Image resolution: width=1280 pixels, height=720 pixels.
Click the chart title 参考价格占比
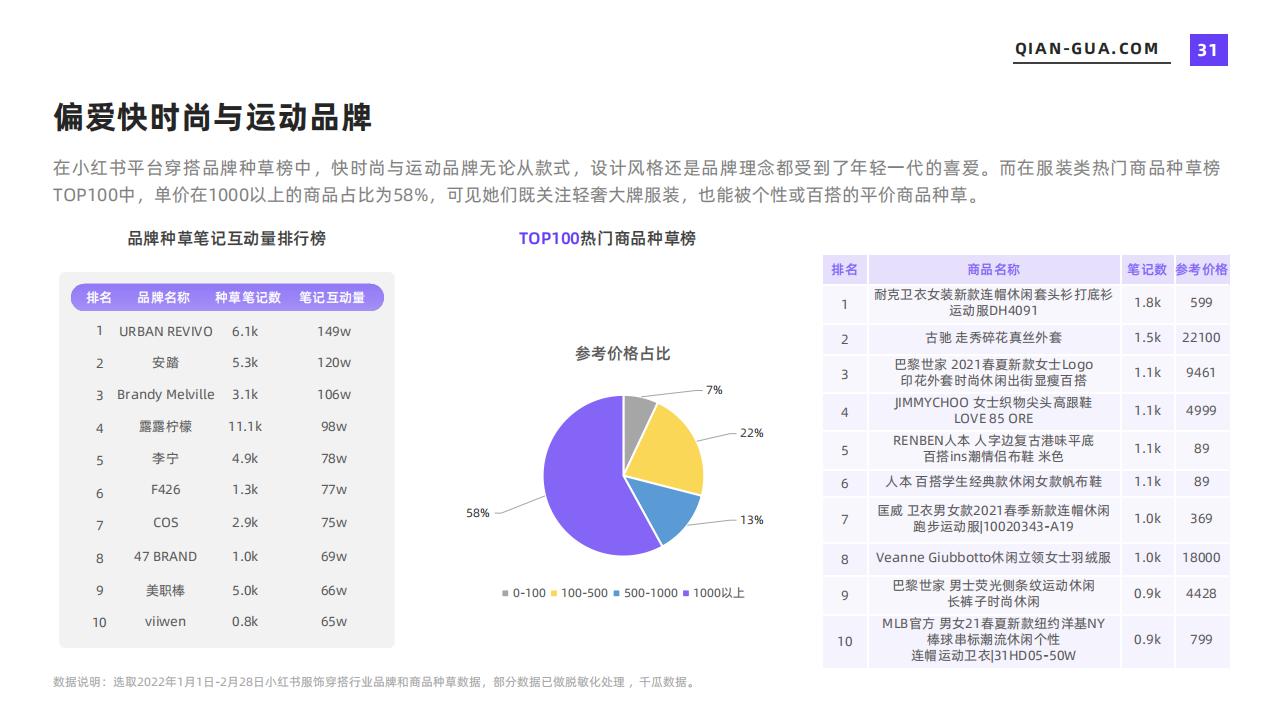623,353
